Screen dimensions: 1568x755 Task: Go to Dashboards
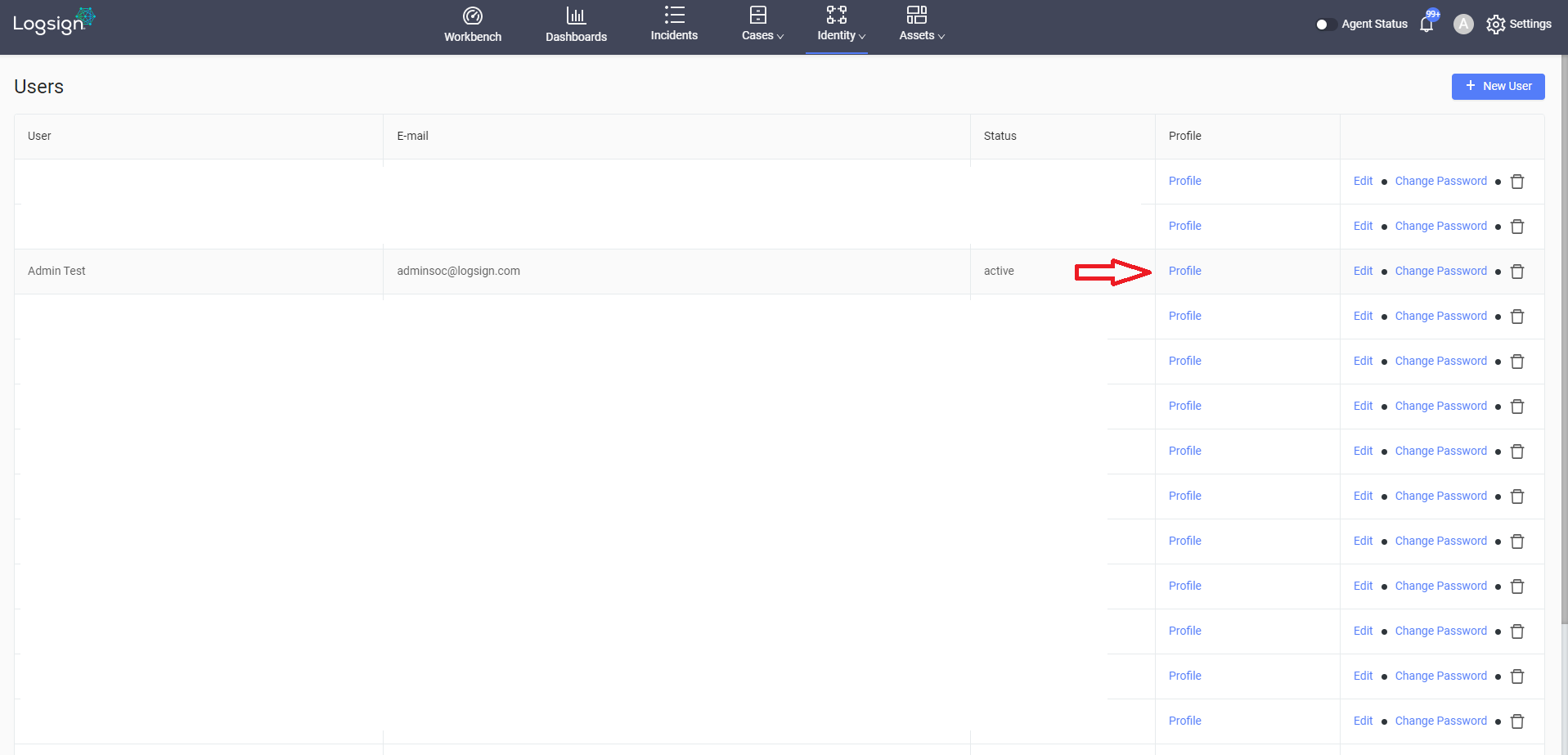point(576,25)
